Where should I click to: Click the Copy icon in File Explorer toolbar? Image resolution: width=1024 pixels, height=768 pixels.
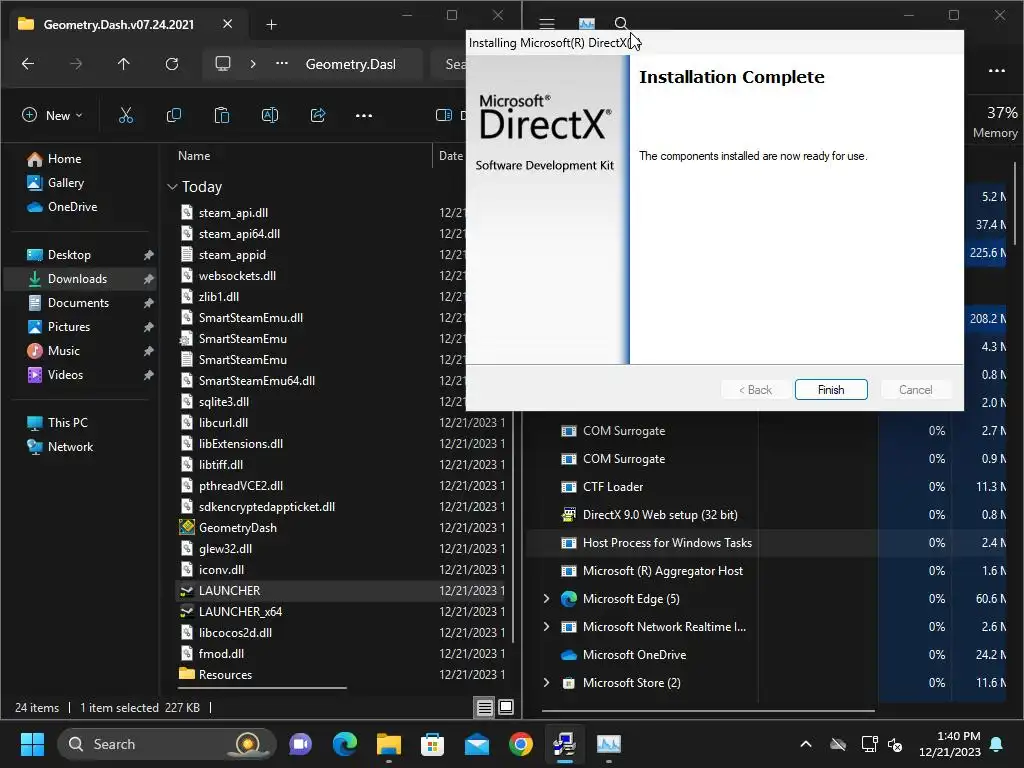coord(174,116)
